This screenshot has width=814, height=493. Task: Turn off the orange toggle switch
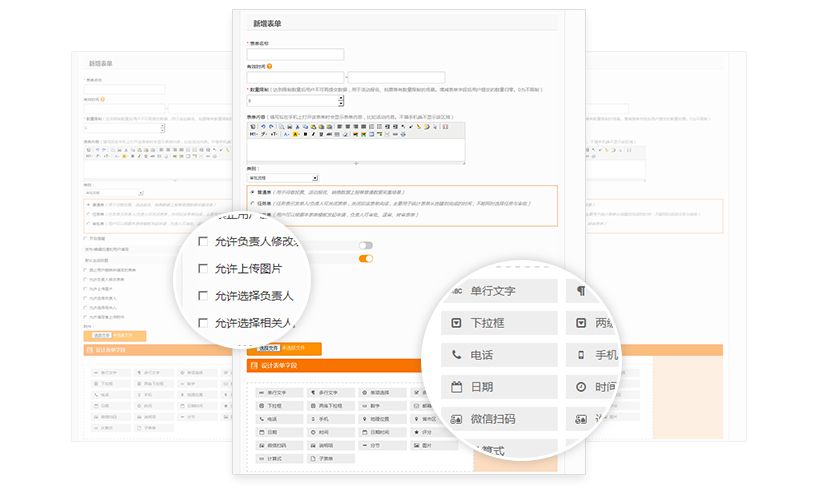pyautogui.click(x=366, y=259)
